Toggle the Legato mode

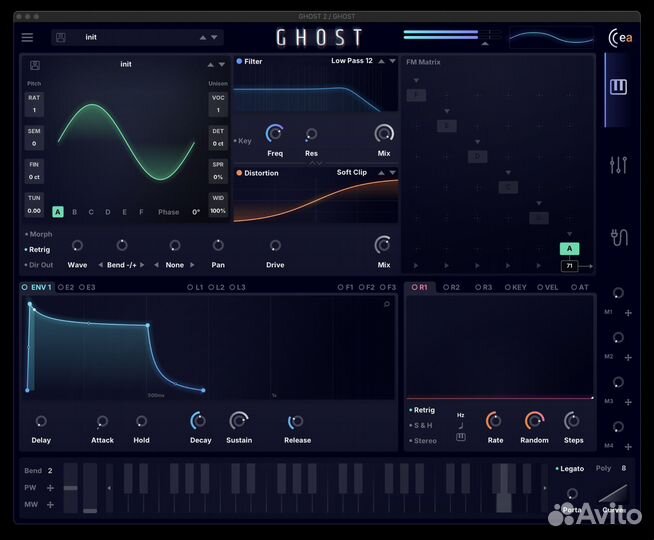570,469
